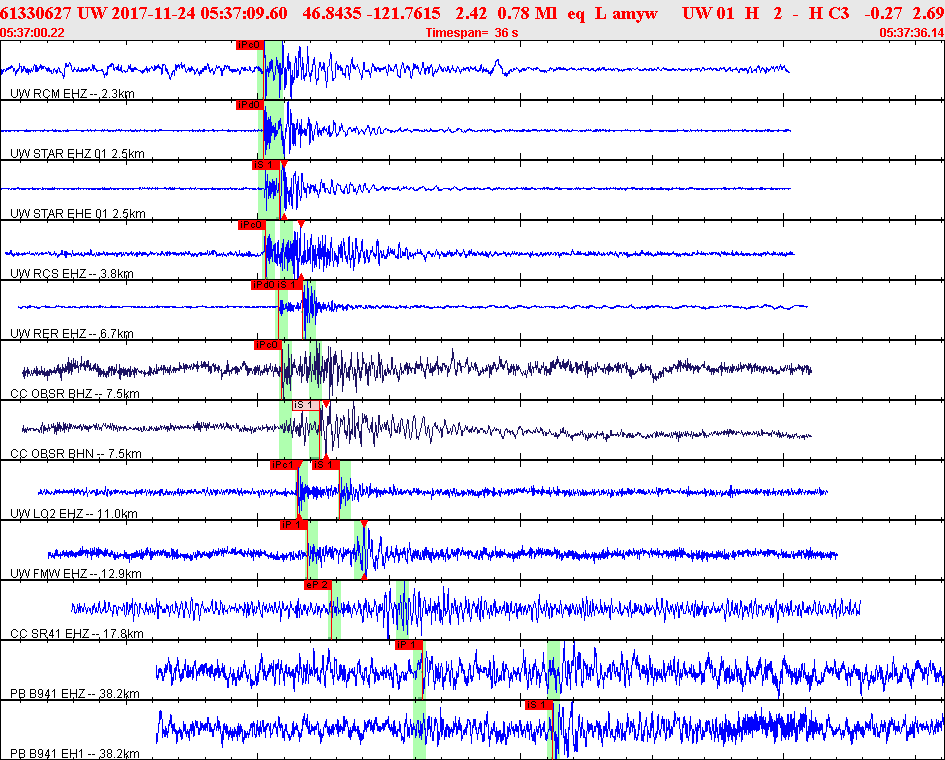945x760 pixels.
Task: Click the start time 05:37:00.22 label
Action: click(x=33, y=33)
